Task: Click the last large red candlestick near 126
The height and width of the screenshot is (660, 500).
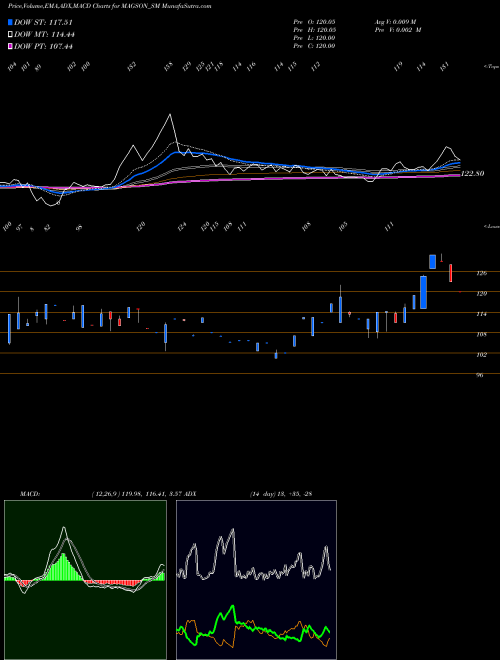Action: (450, 273)
